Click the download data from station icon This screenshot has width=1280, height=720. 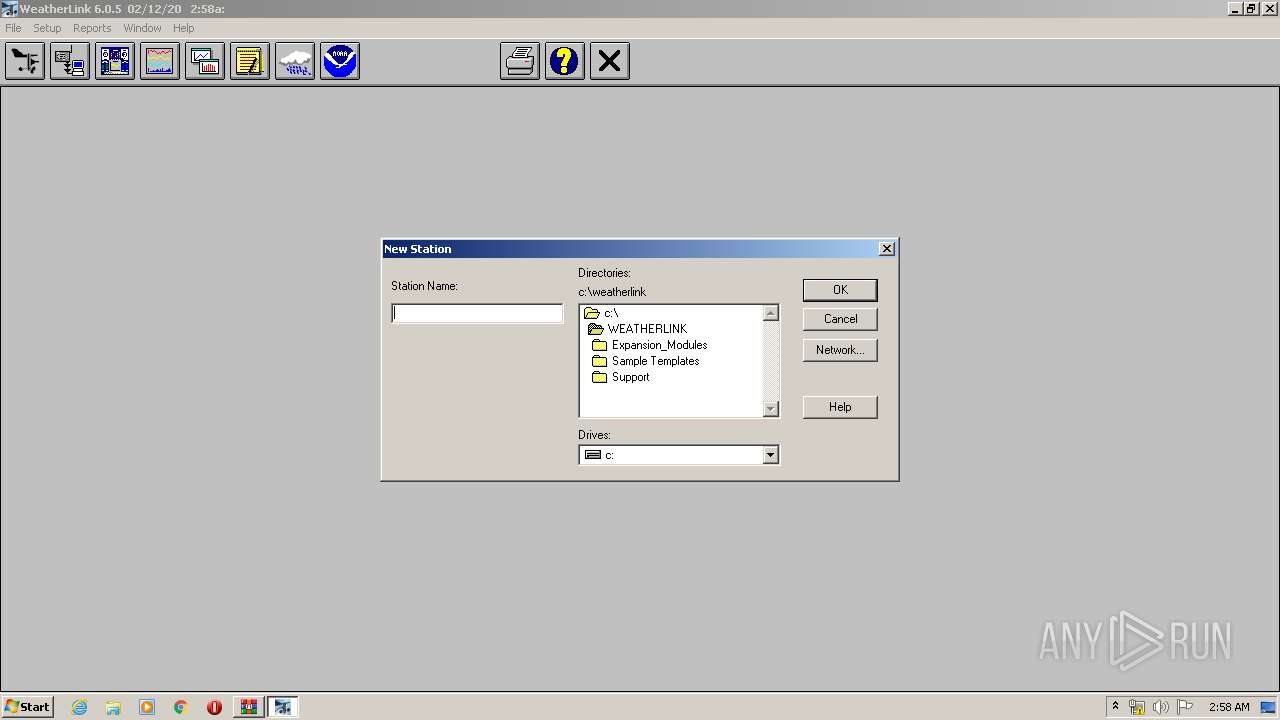point(70,61)
